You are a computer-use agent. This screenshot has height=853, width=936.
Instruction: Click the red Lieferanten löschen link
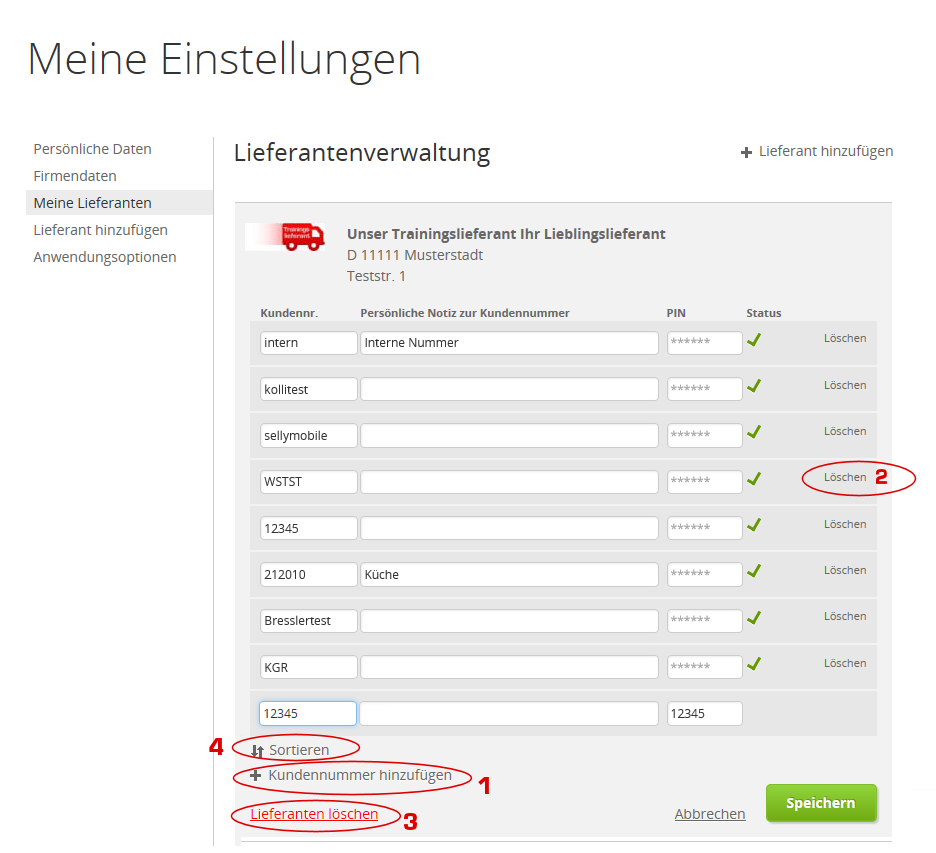click(x=314, y=814)
